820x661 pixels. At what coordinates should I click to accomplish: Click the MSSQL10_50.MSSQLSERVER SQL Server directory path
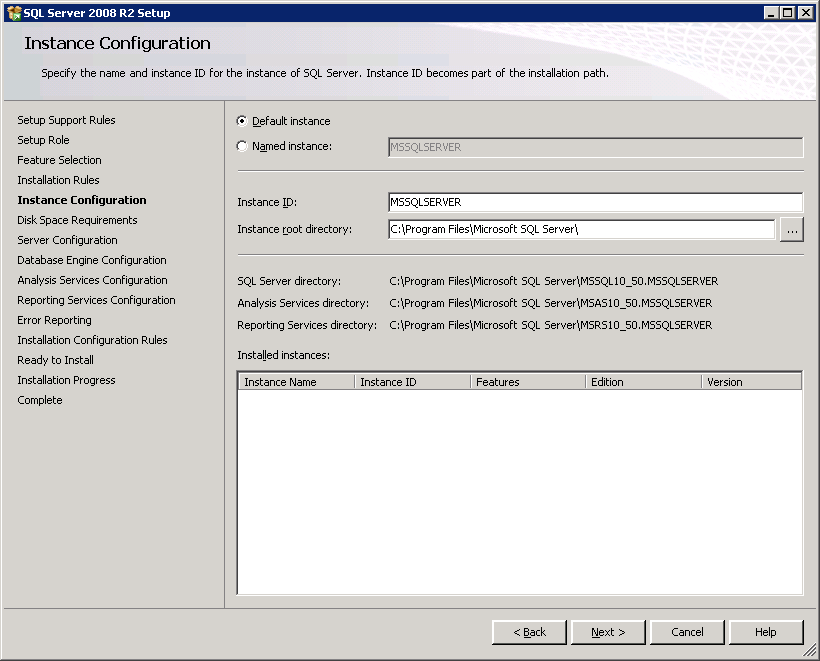[x=554, y=281]
